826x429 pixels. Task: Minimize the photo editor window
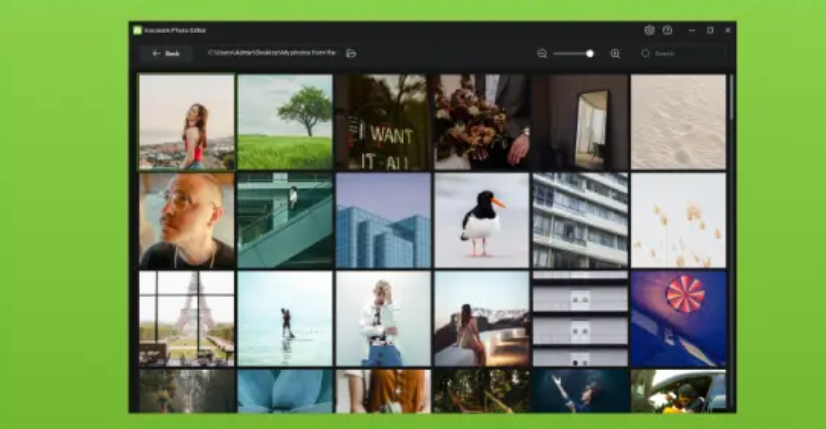(692, 31)
